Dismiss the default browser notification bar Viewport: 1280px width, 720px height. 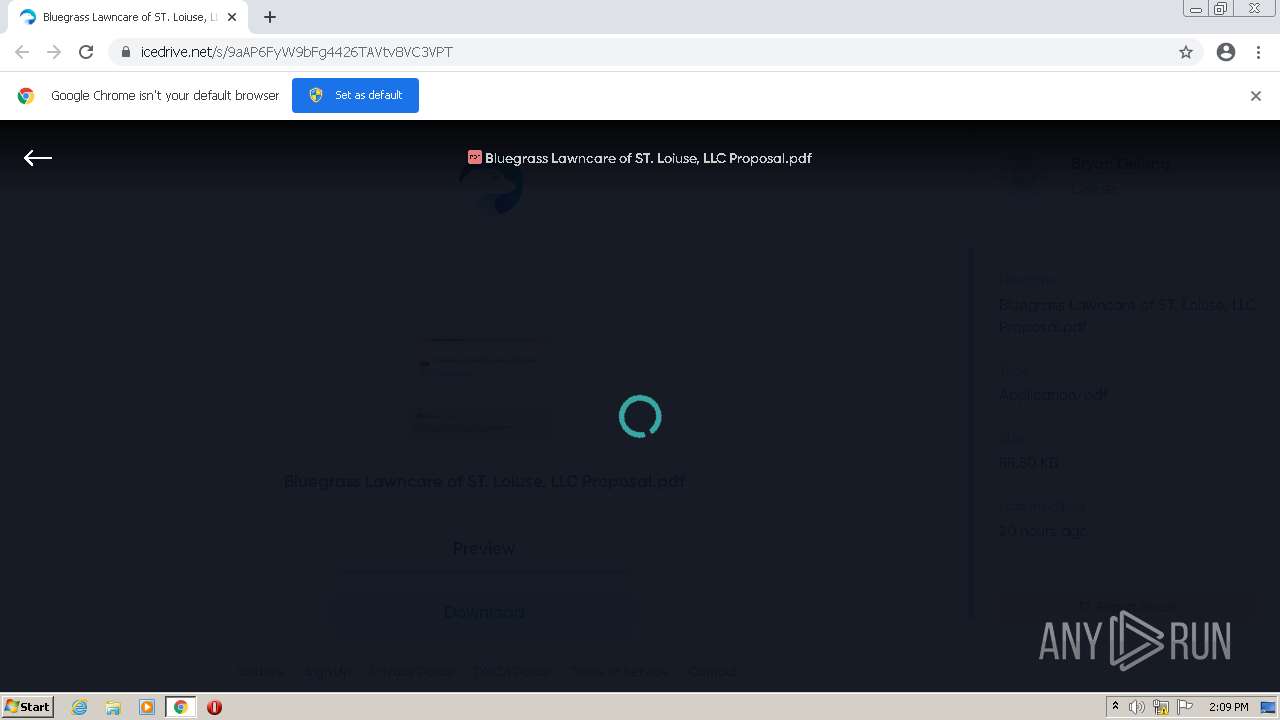pyautogui.click(x=1256, y=96)
